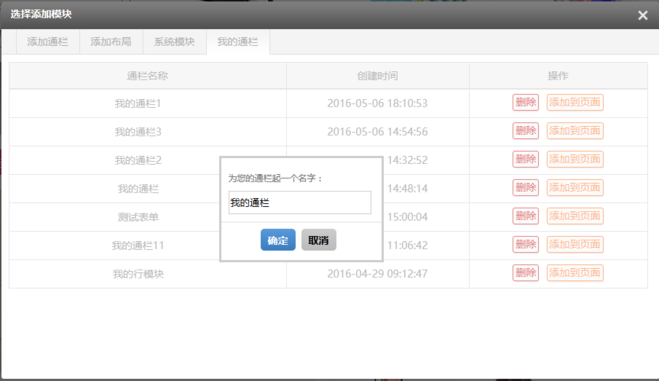Image resolution: width=659 pixels, height=381 pixels.
Task: Add 我的行模块 to the page
Action: tap(575, 273)
